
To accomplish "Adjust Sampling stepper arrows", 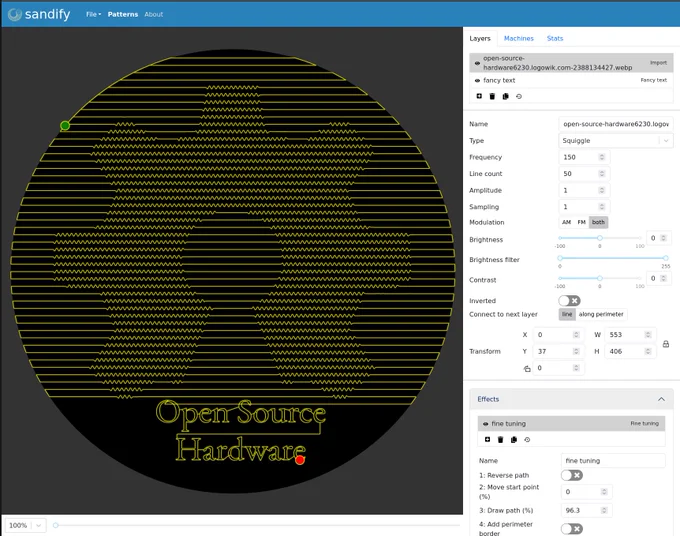I will pos(602,206).
